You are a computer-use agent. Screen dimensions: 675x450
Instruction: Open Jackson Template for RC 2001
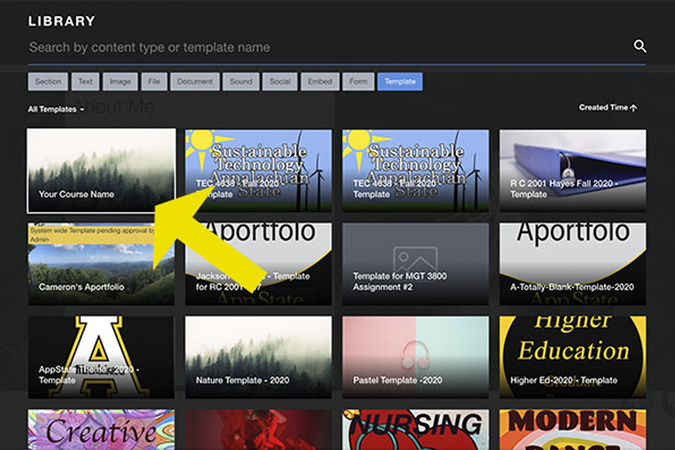(258, 264)
